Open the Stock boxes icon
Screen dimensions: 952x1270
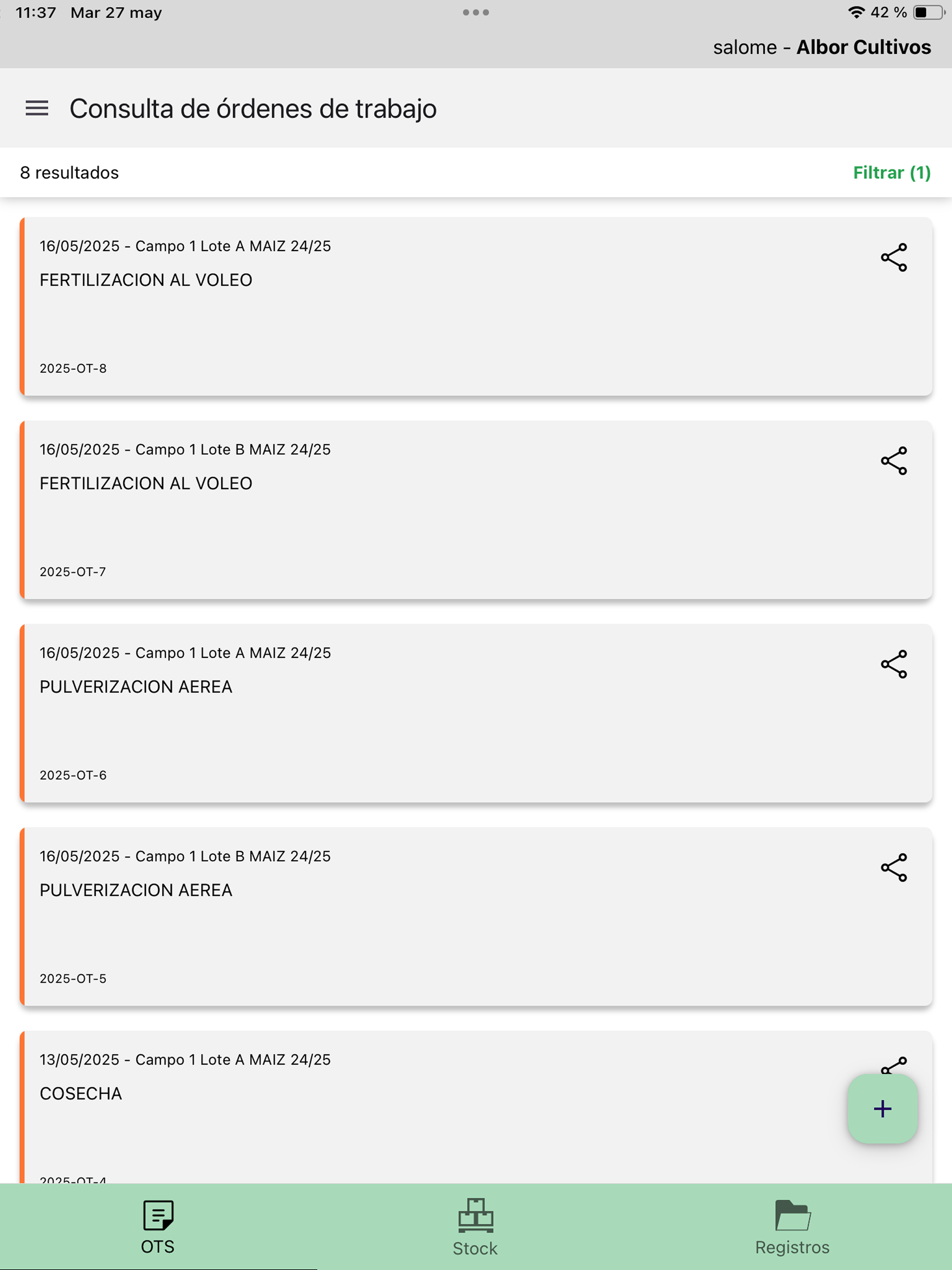point(476,1216)
